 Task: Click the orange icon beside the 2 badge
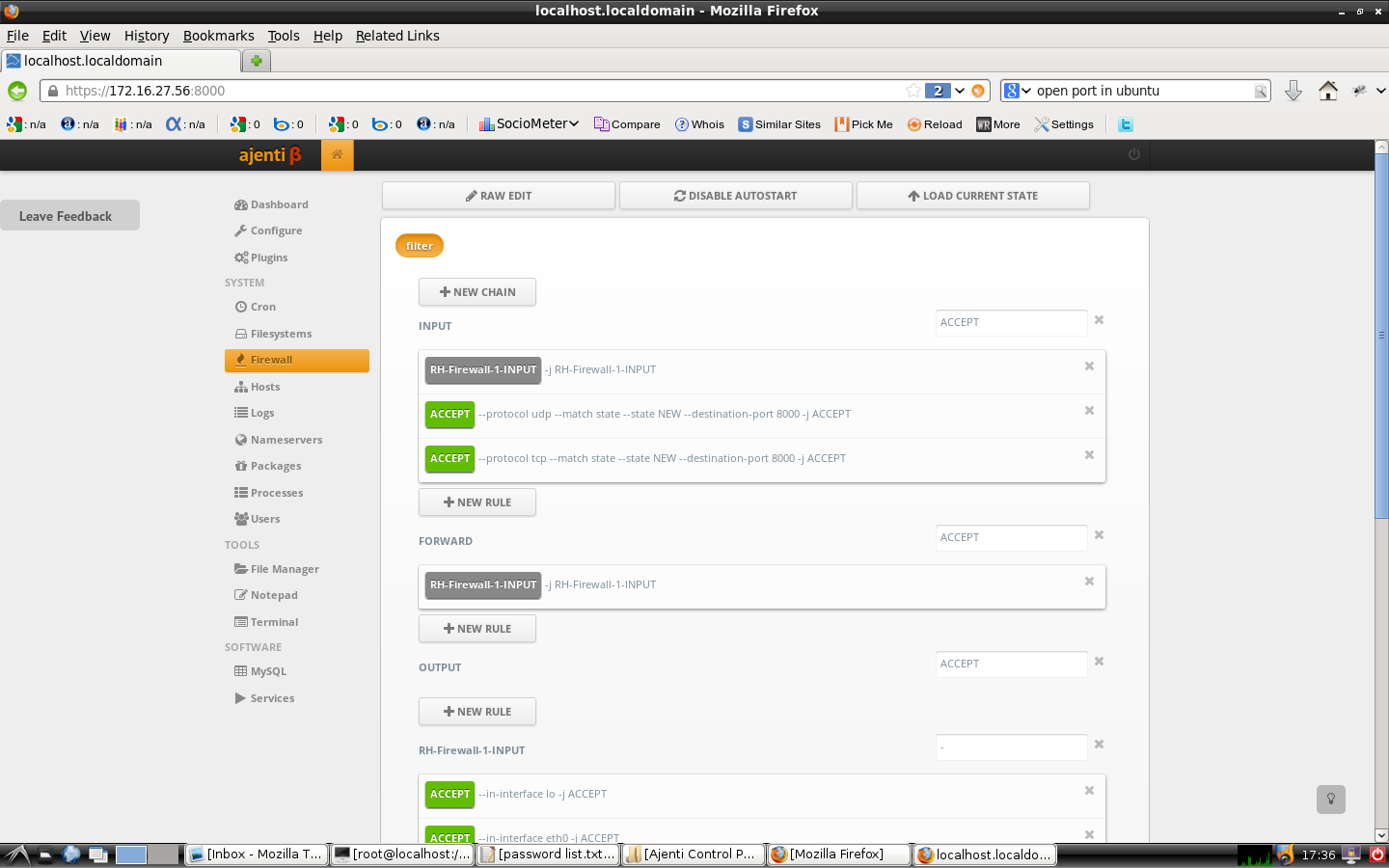tap(978, 91)
